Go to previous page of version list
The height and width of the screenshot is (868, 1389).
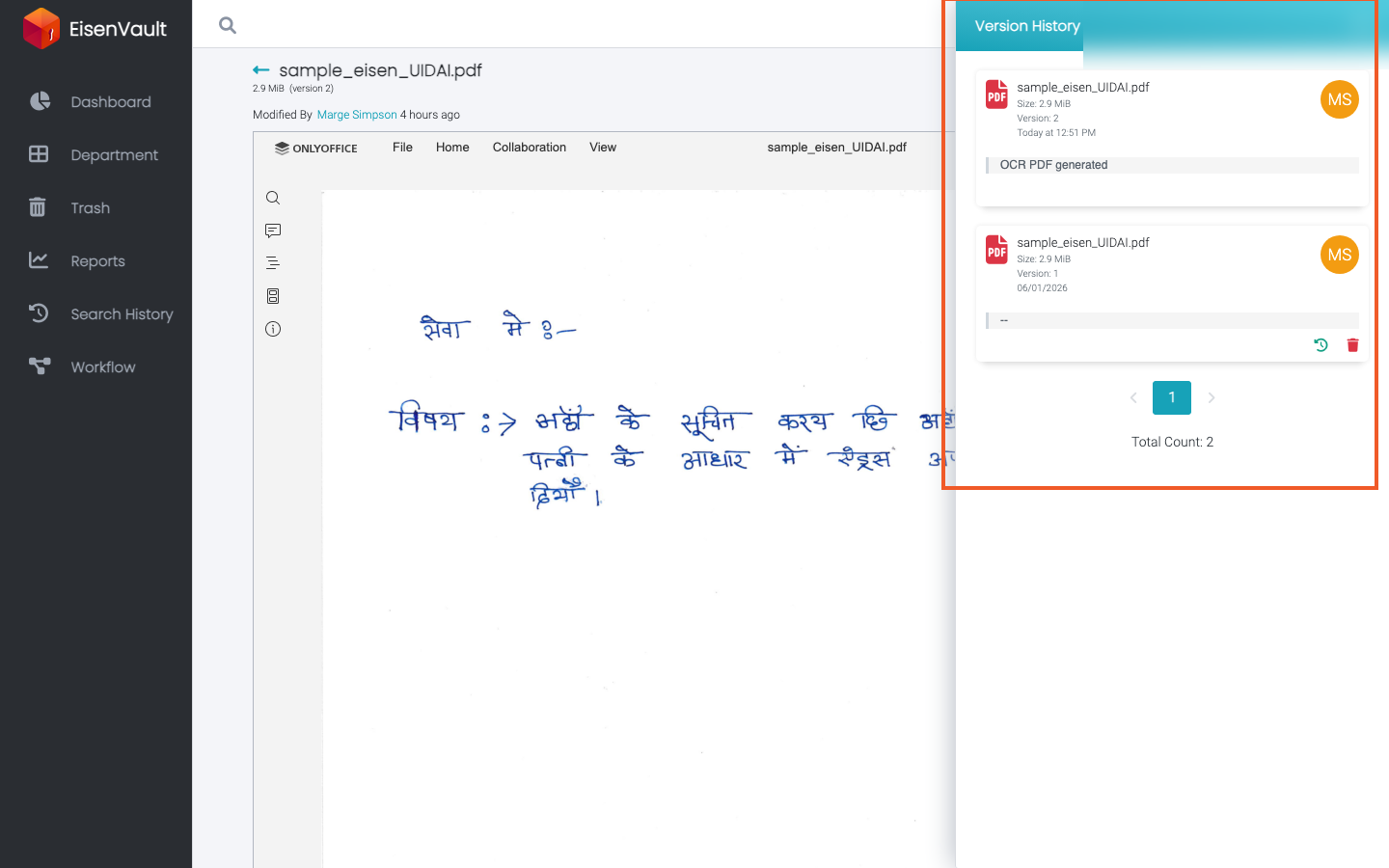click(x=1133, y=397)
